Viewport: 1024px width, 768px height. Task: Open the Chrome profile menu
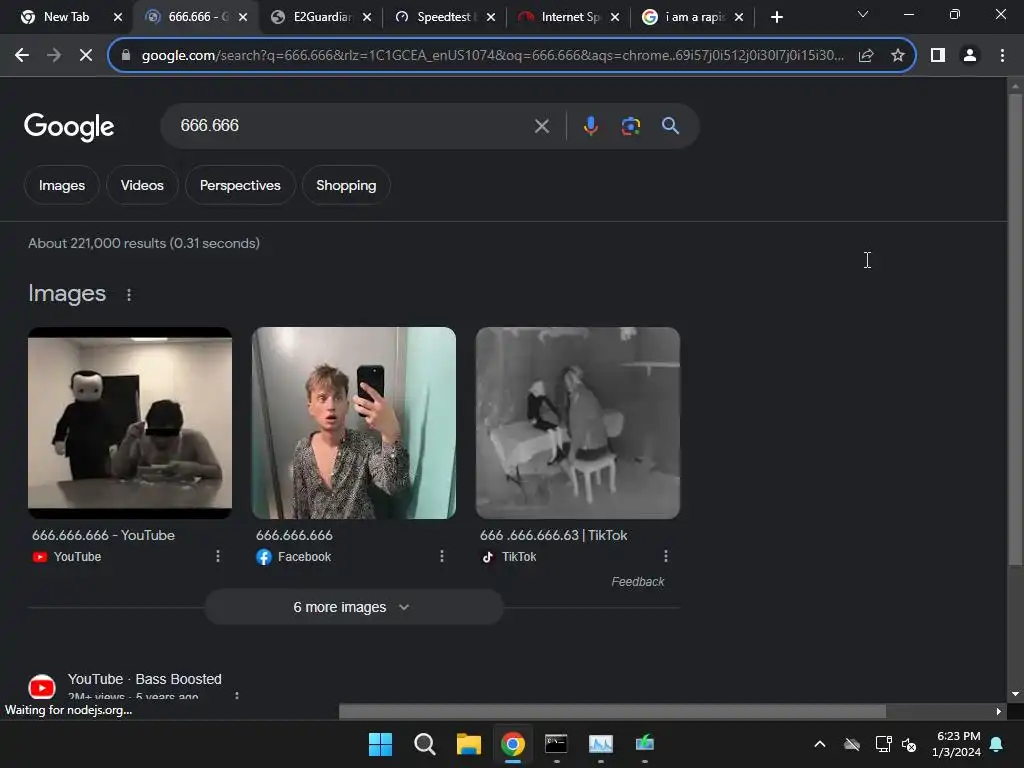970,56
